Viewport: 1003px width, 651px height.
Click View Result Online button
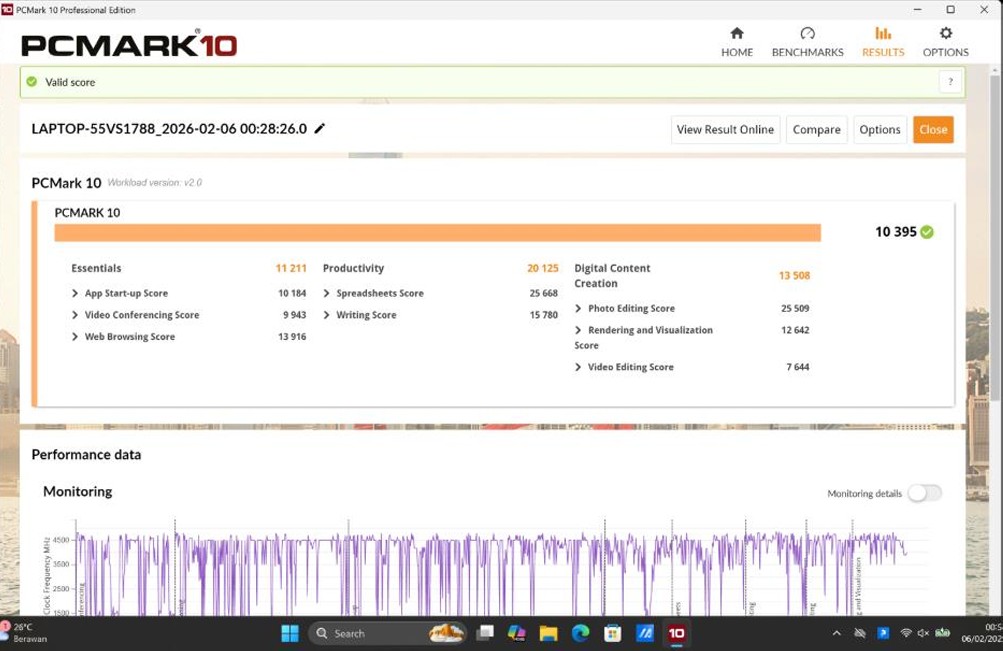pos(725,130)
